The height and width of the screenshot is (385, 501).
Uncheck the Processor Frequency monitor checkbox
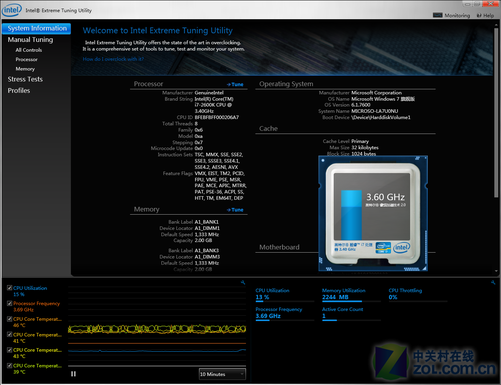(x=10, y=303)
